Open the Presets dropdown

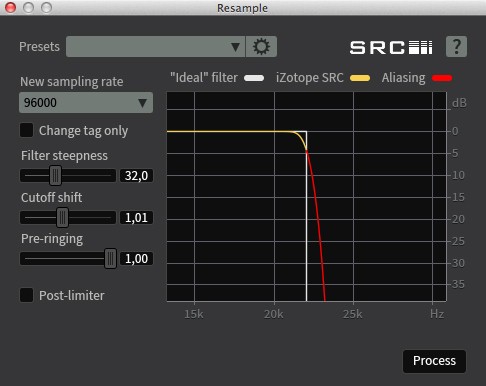pos(155,47)
